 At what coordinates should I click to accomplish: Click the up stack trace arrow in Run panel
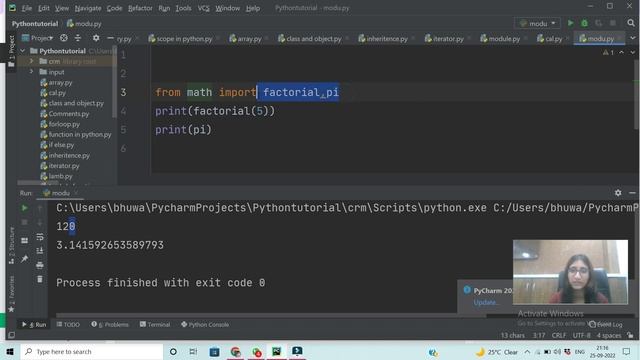pyautogui.click(x=40, y=208)
